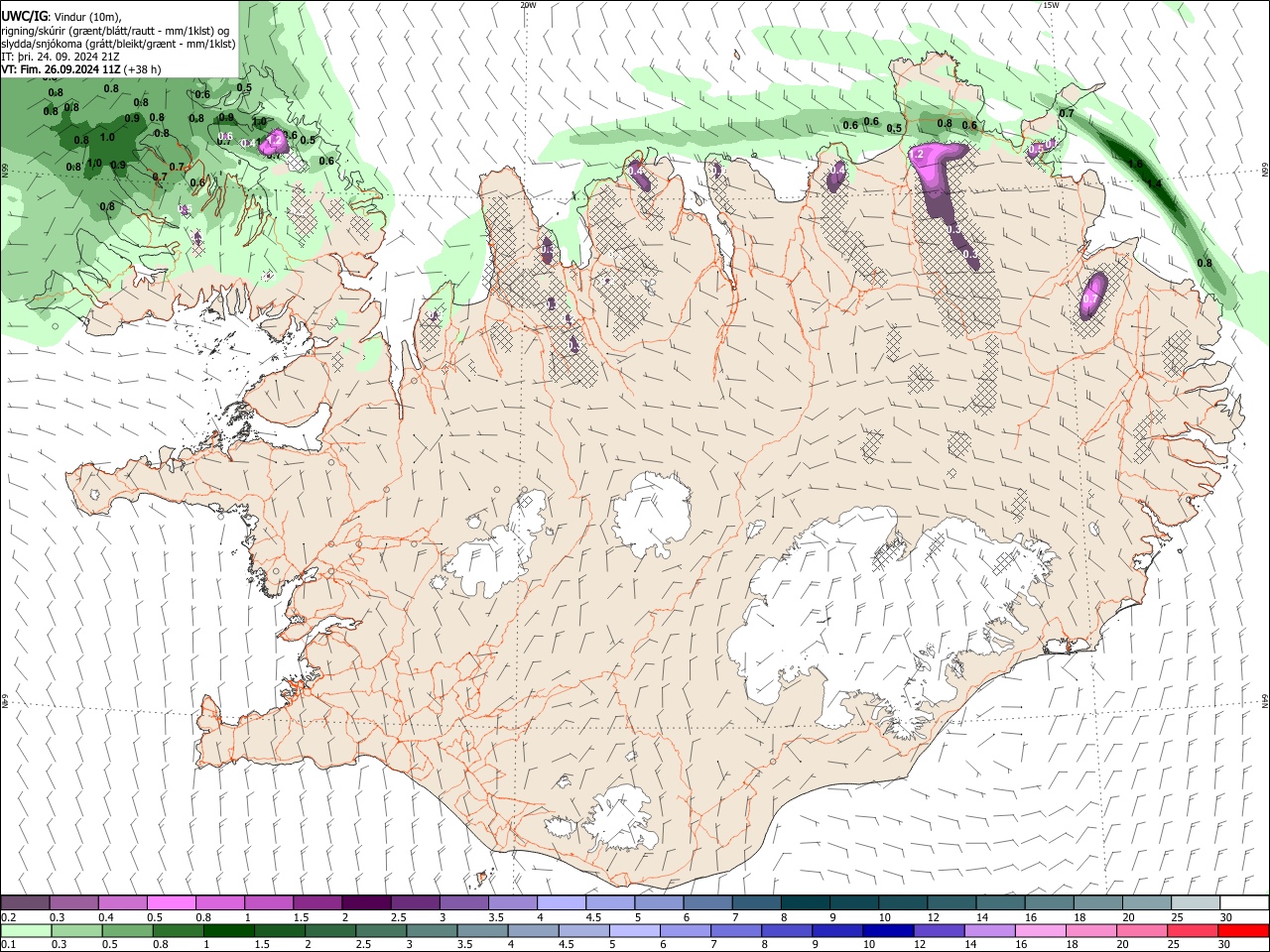The width and height of the screenshot is (1270, 952).
Task: Click the UWC/IG title text
Action: click(24, 16)
